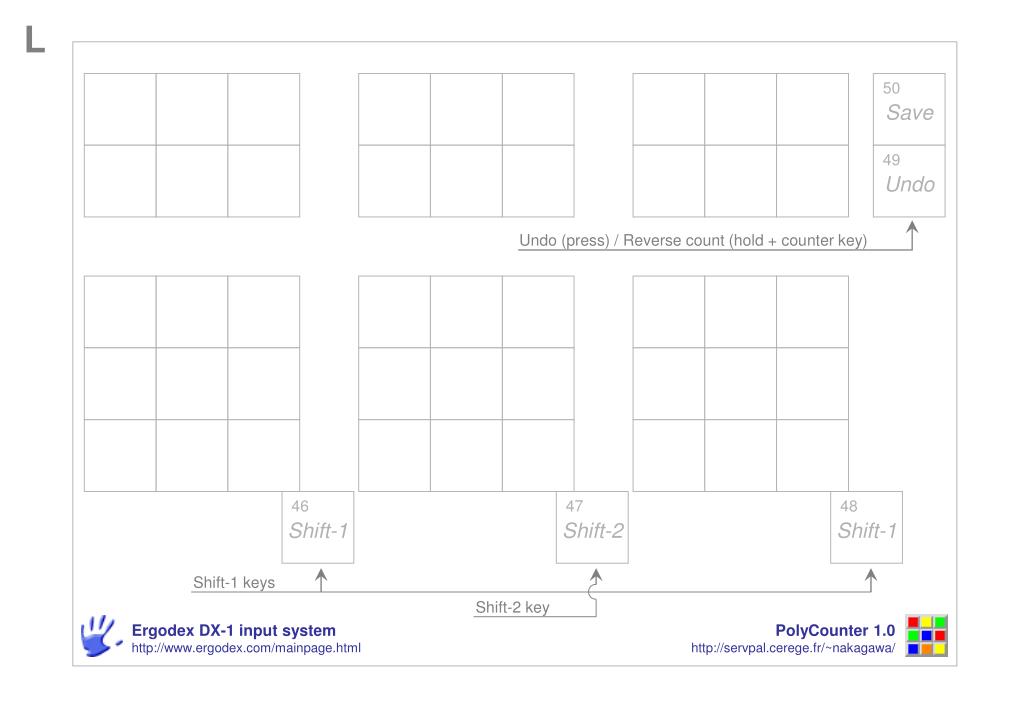Screen dimensions: 1023x708
Task: Click the Shift-2 key numbered 47
Action: point(592,527)
